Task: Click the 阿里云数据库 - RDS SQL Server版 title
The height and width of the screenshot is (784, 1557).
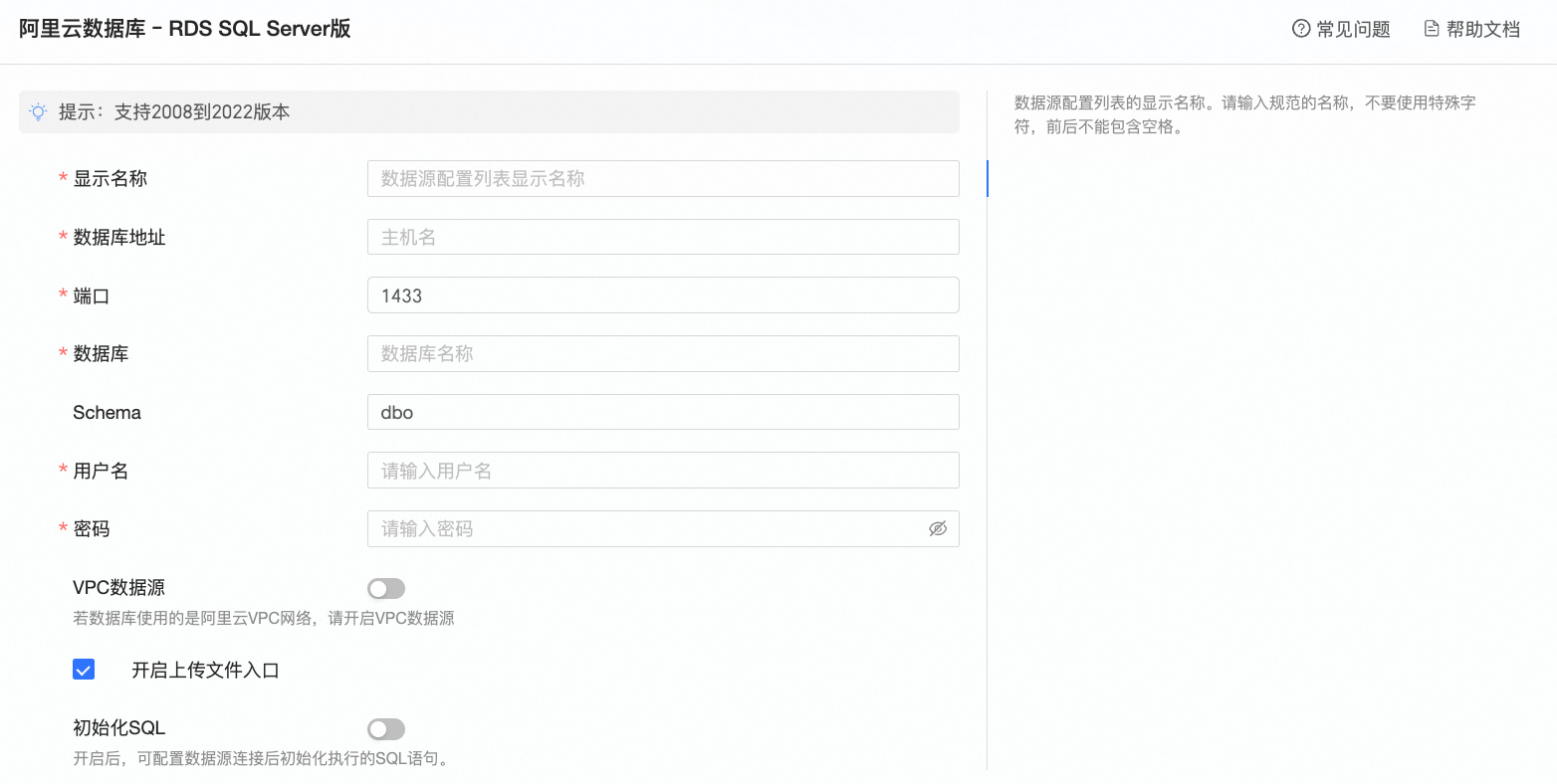Action: (x=185, y=29)
